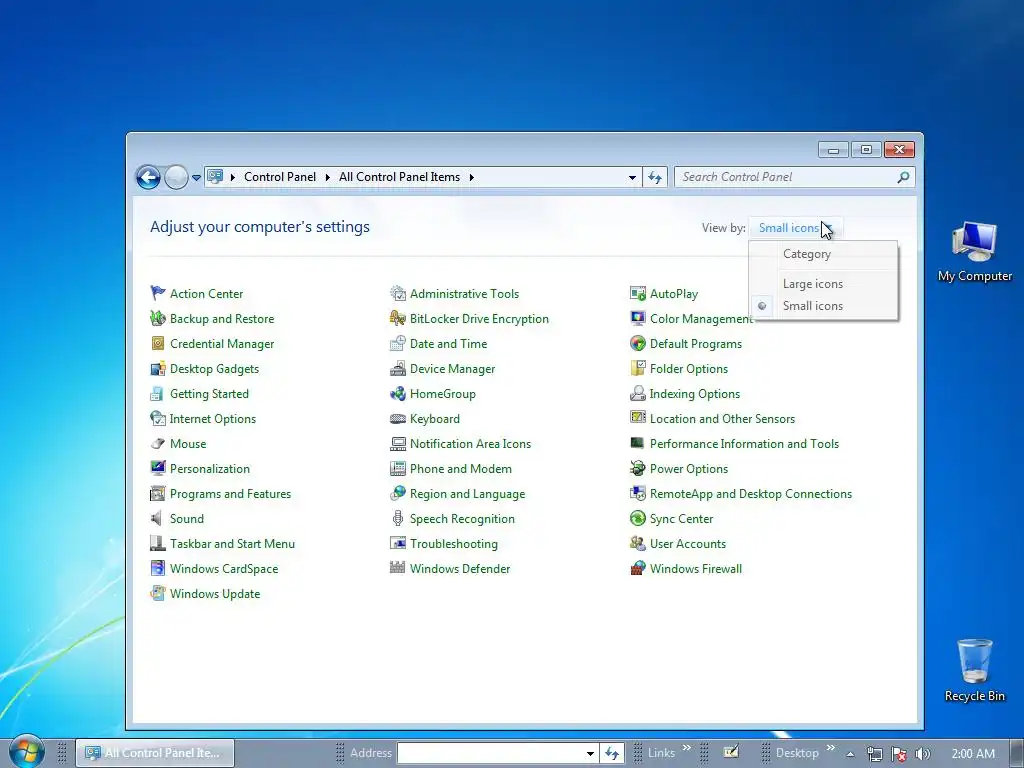Screen dimensions: 1024x768
Task: Open the Action Center flag icon
Action: [157, 293]
